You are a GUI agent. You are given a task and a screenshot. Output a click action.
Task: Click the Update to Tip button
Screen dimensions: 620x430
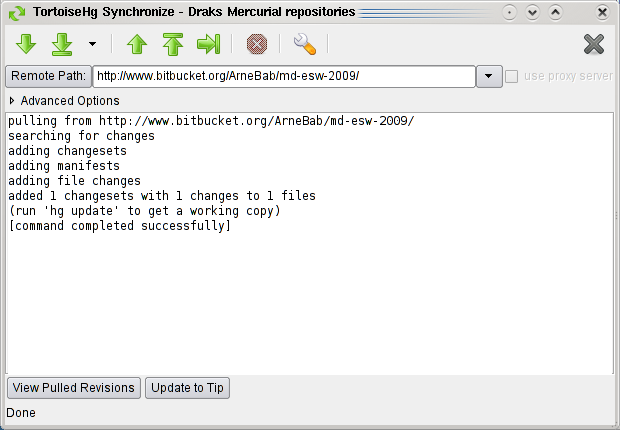pos(187,388)
